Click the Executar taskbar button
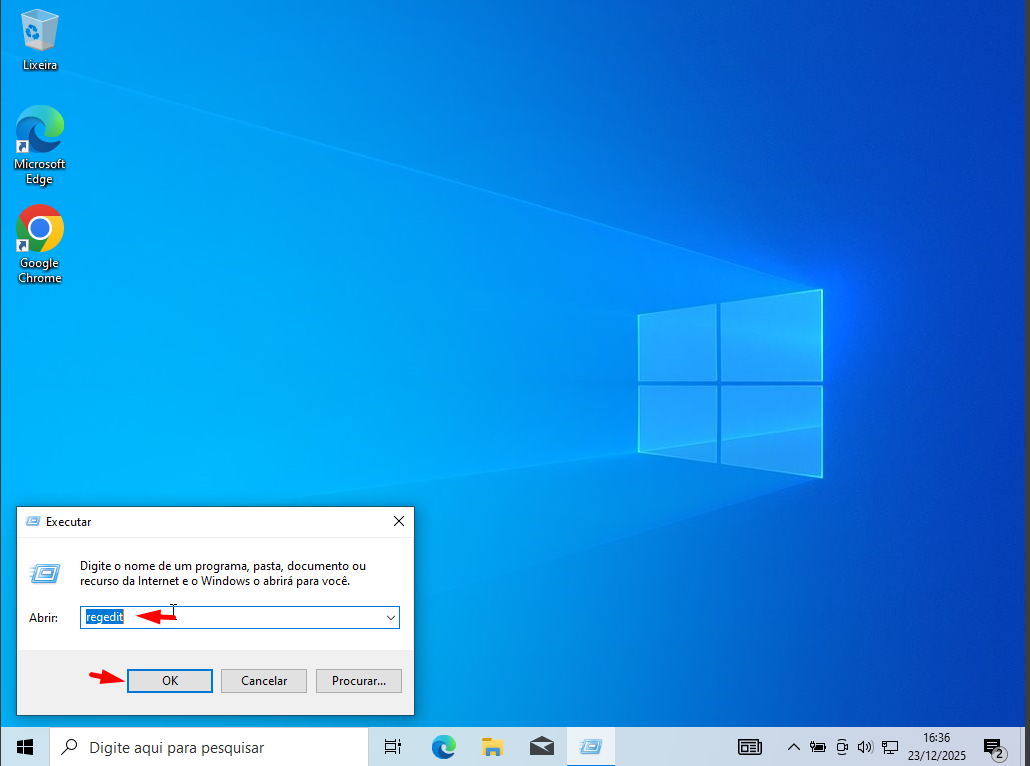This screenshot has height=766, width=1030. [591, 747]
